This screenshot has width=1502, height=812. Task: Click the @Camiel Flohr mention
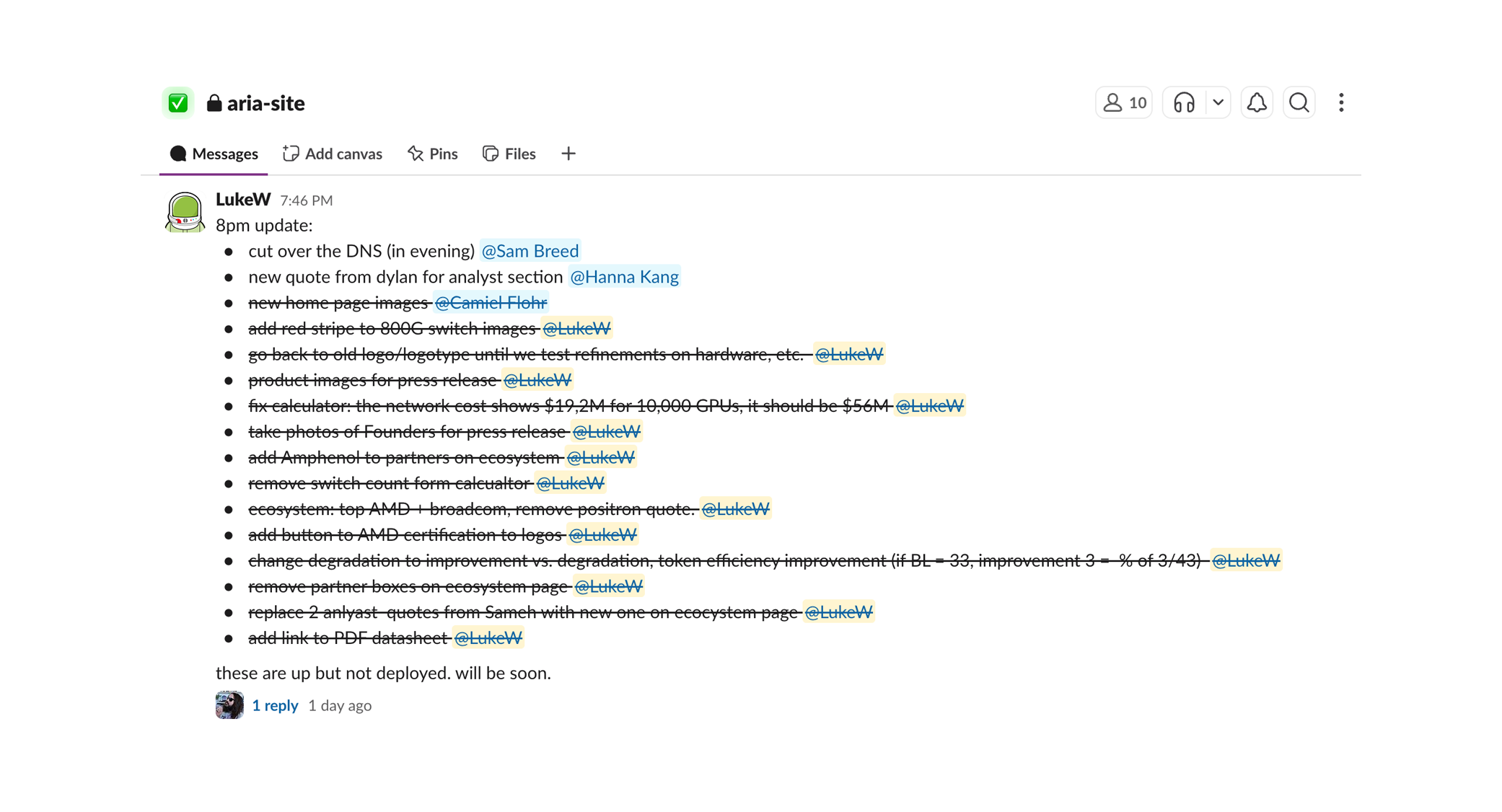coord(491,303)
